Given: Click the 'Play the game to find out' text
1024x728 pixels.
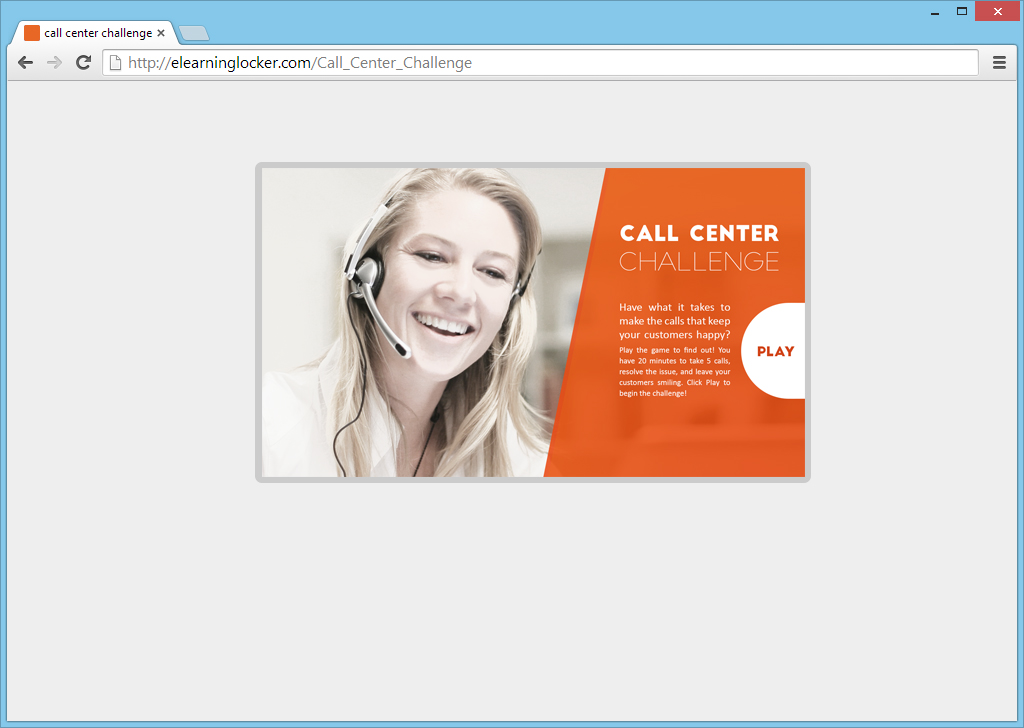Looking at the screenshot, I should click(x=675, y=372).
